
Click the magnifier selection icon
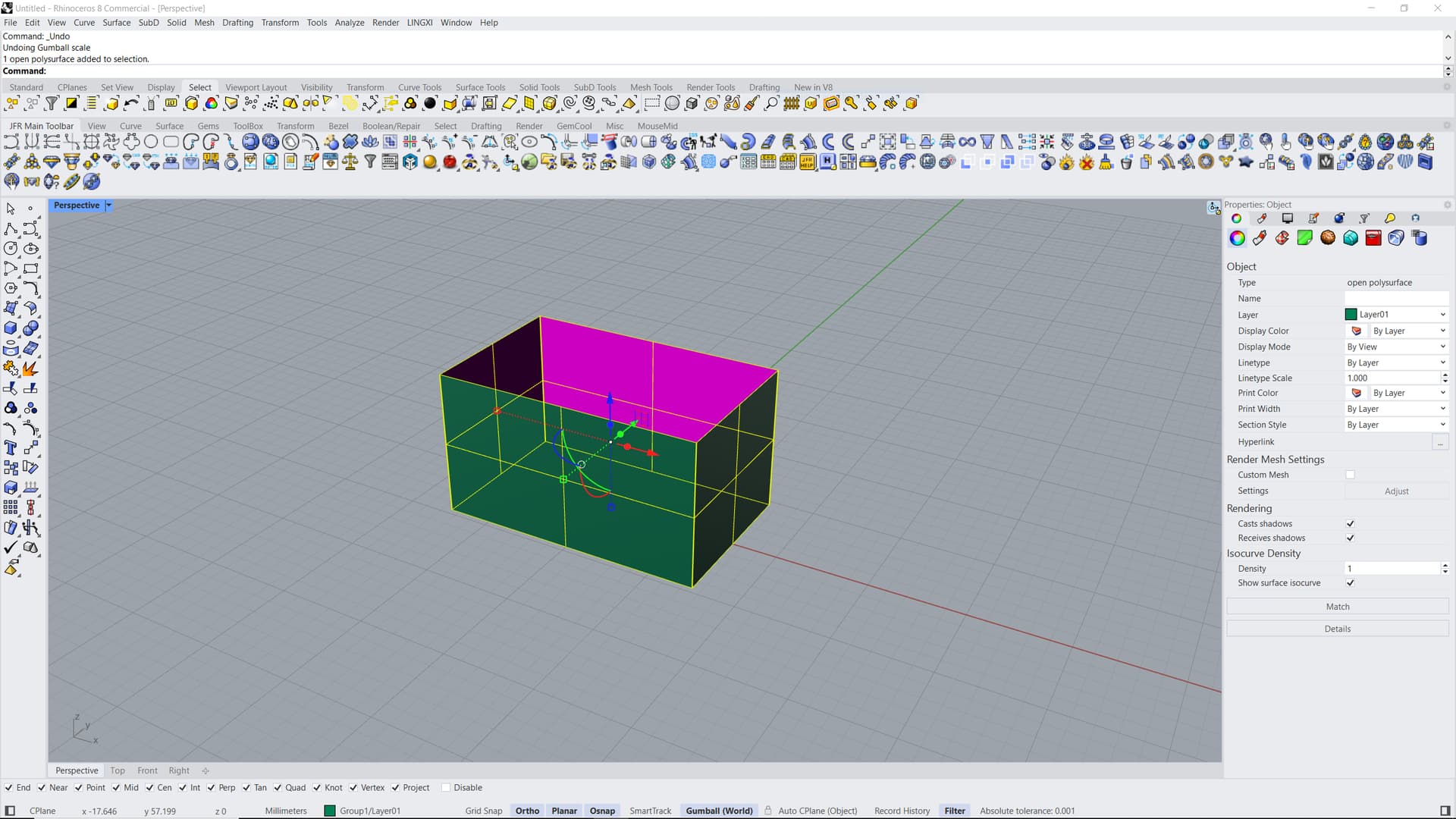click(771, 103)
